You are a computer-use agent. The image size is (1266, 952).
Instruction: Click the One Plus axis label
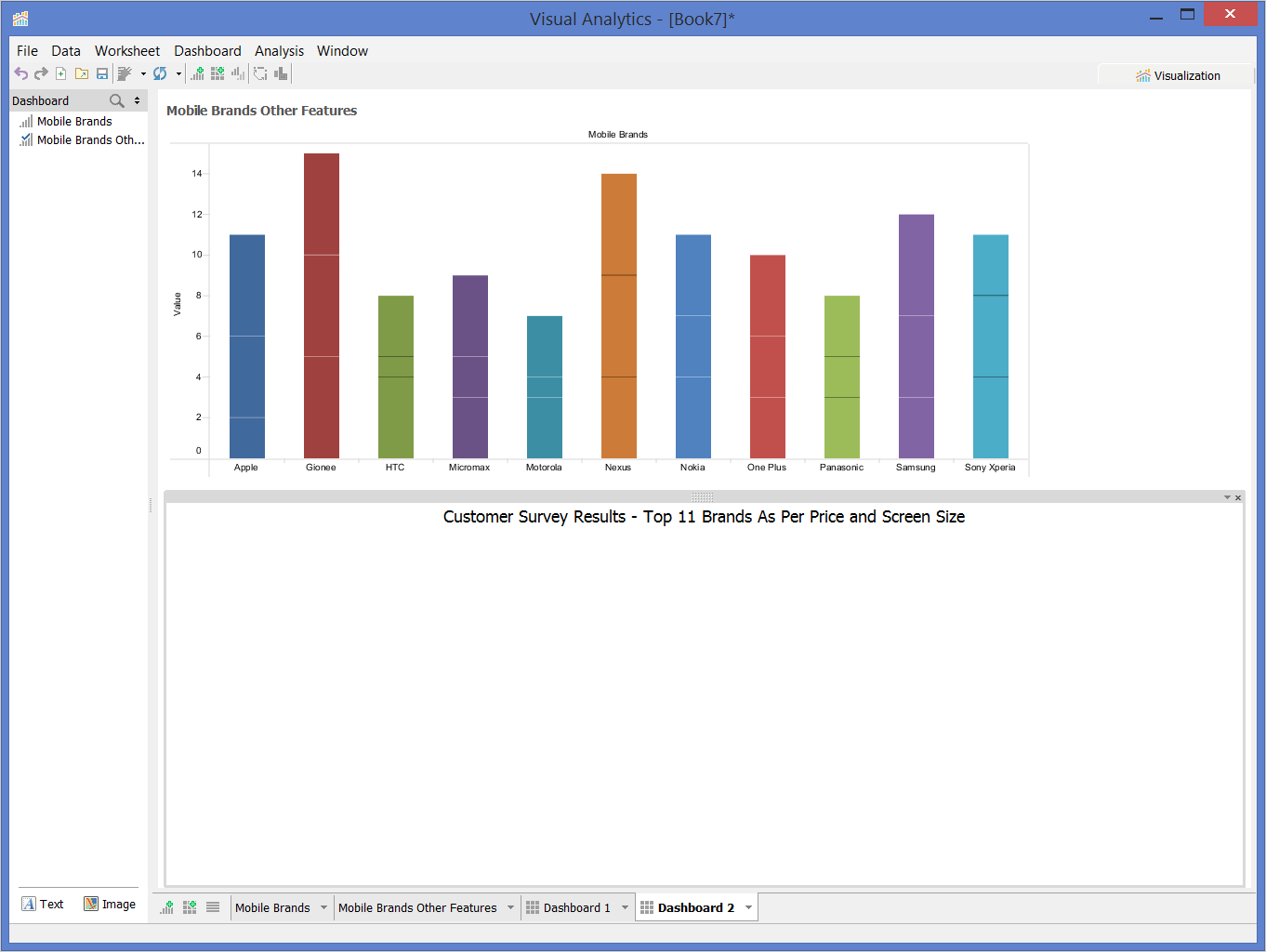pos(767,468)
